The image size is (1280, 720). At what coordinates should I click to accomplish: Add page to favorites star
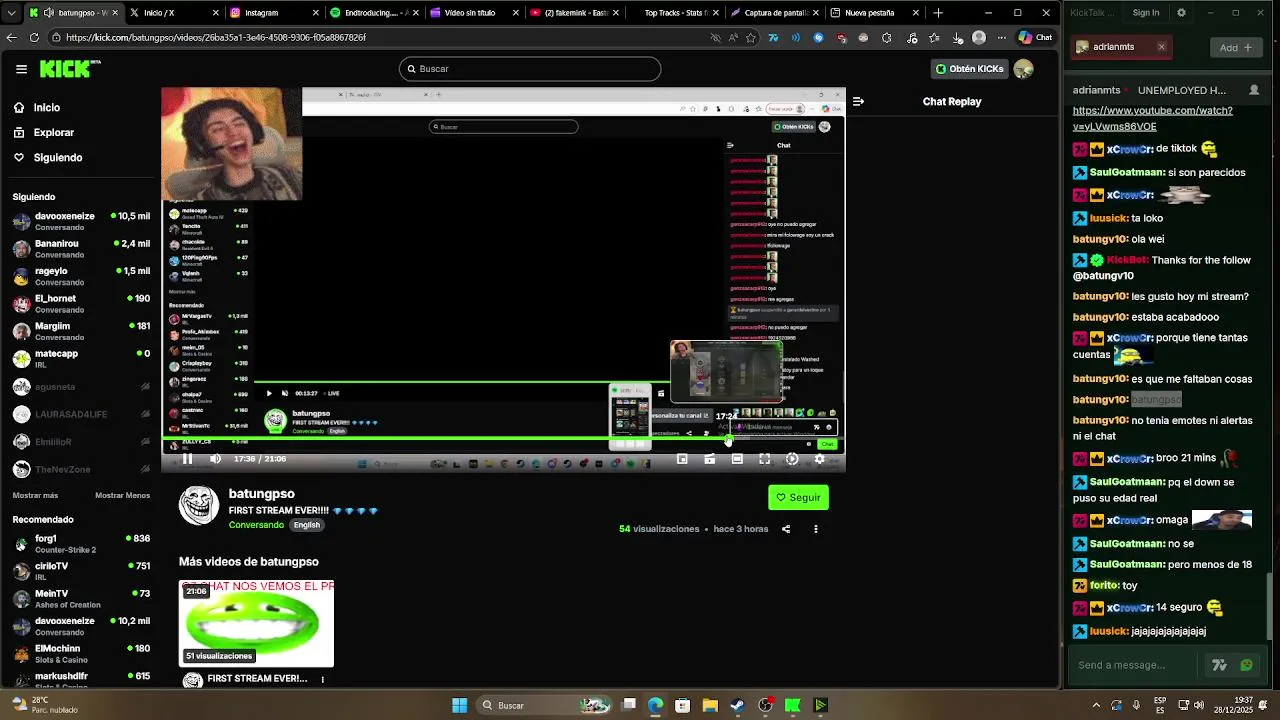pos(751,37)
